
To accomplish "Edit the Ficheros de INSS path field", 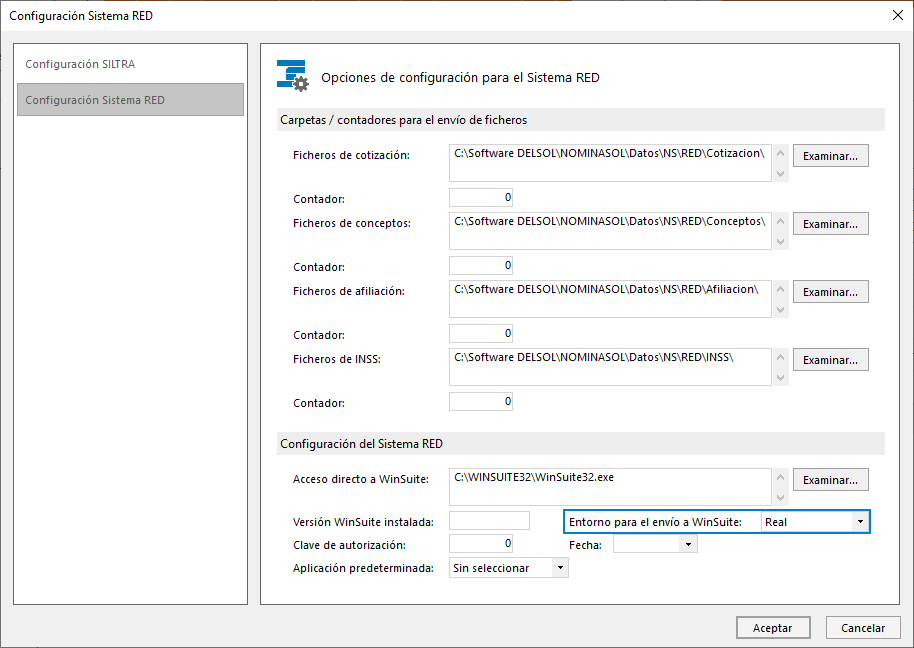I will pyautogui.click(x=610, y=367).
